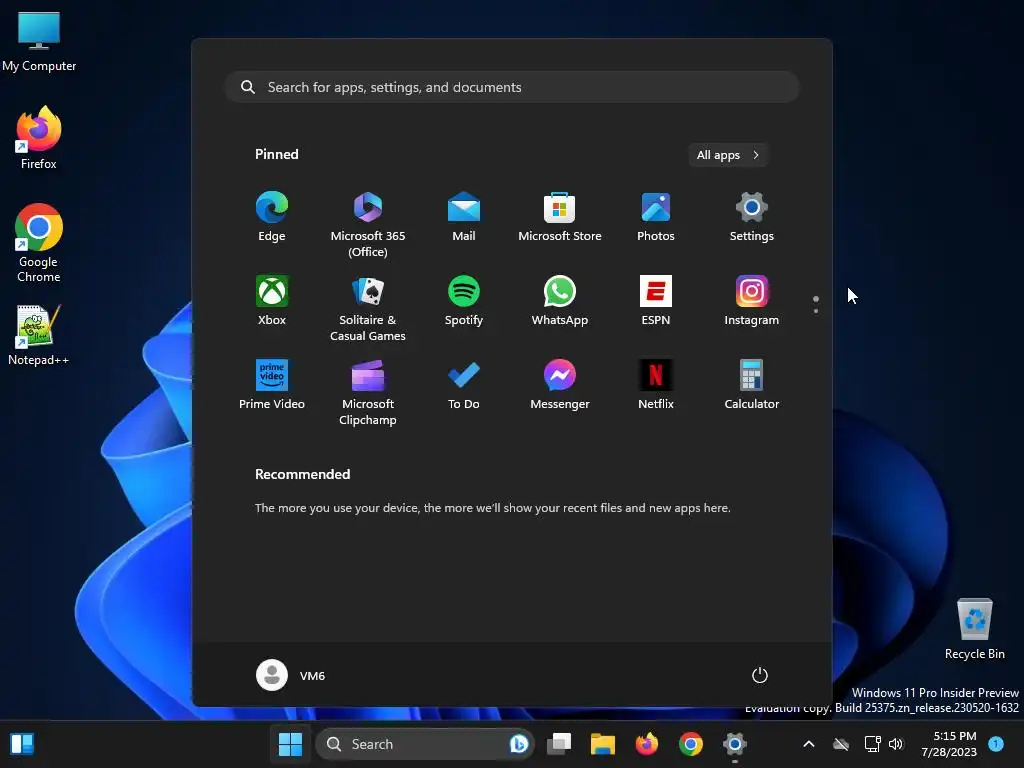Viewport: 1024px width, 768px height.
Task: Open Task View on the taskbar
Action: pos(559,744)
